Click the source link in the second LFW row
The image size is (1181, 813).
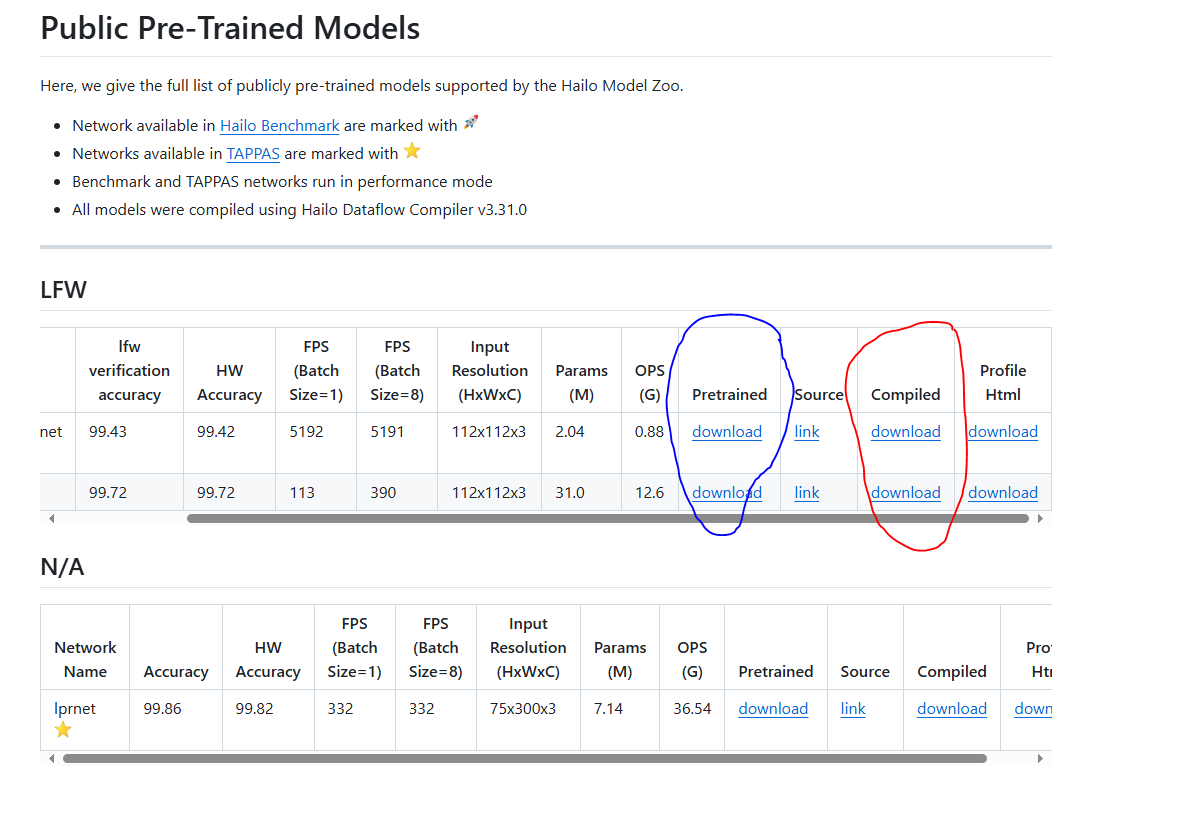coord(806,492)
